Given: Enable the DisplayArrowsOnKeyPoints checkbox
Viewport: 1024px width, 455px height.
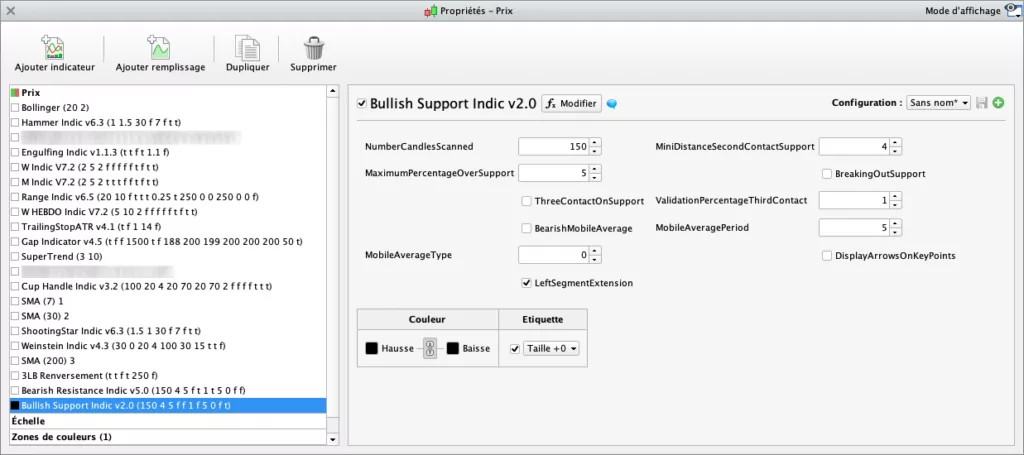Looking at the screenshot, I should pos(827,256).
